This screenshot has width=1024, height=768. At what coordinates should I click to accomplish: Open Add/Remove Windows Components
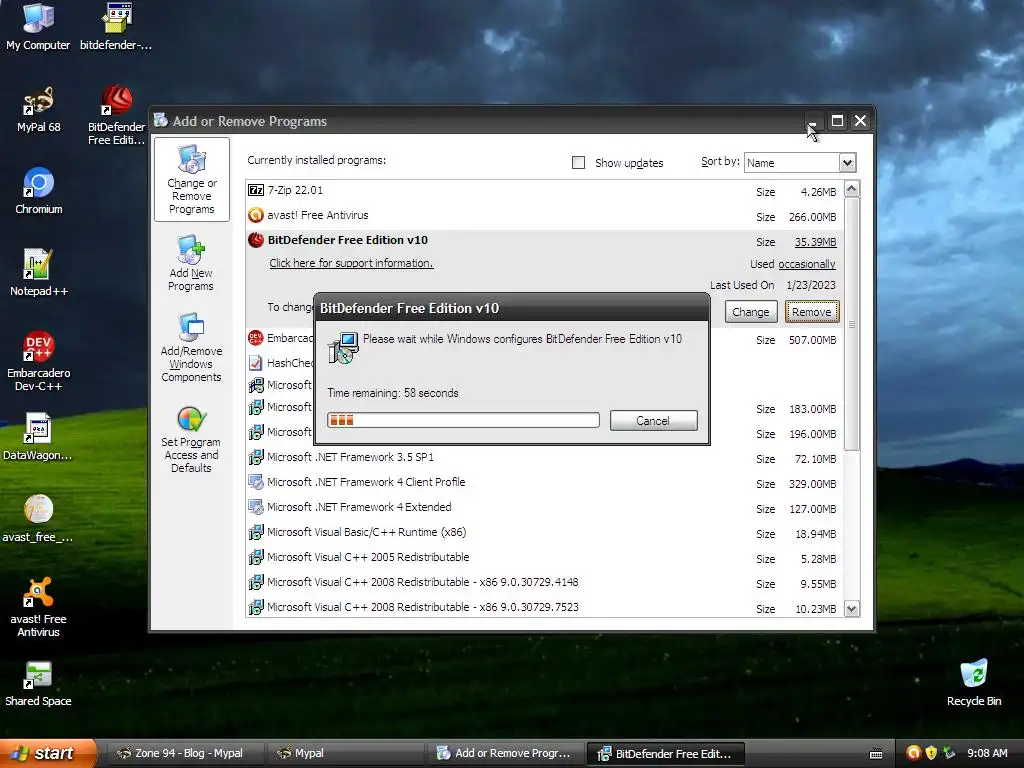pyautogui.click(x=191, y=347)
